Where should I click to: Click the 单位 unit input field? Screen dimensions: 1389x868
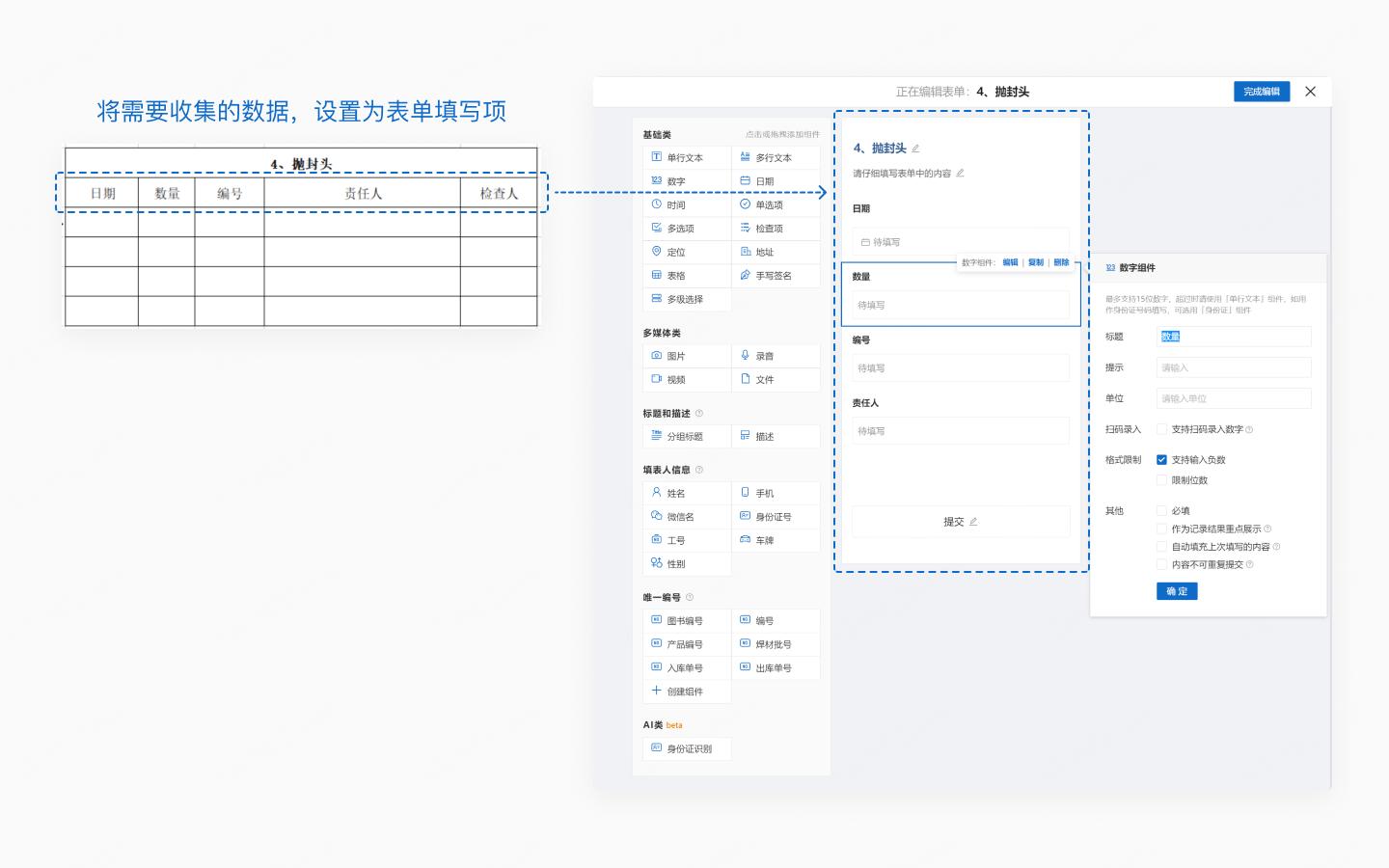tap(1234, 398)
